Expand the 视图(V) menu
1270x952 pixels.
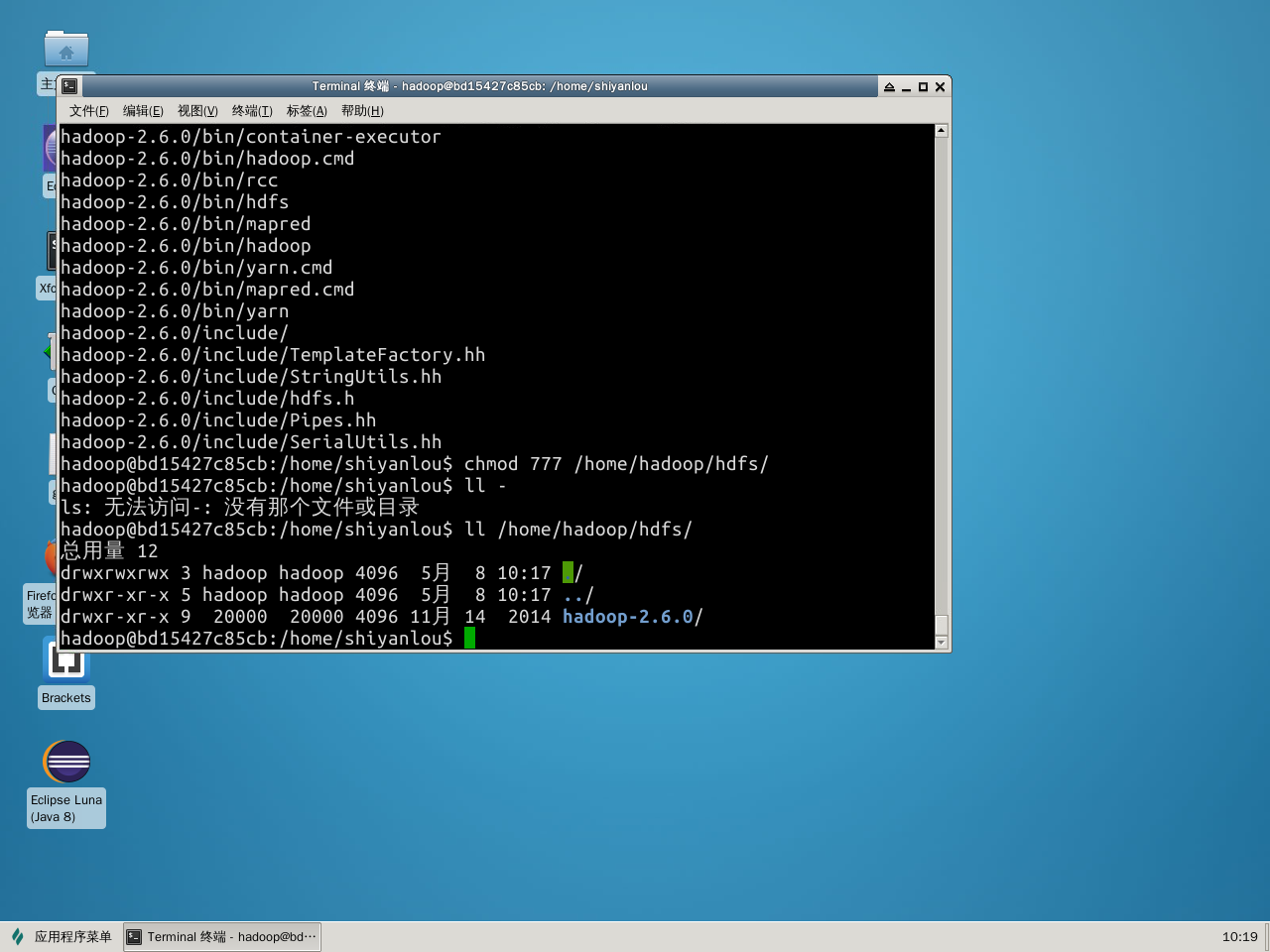click(197, 111)
